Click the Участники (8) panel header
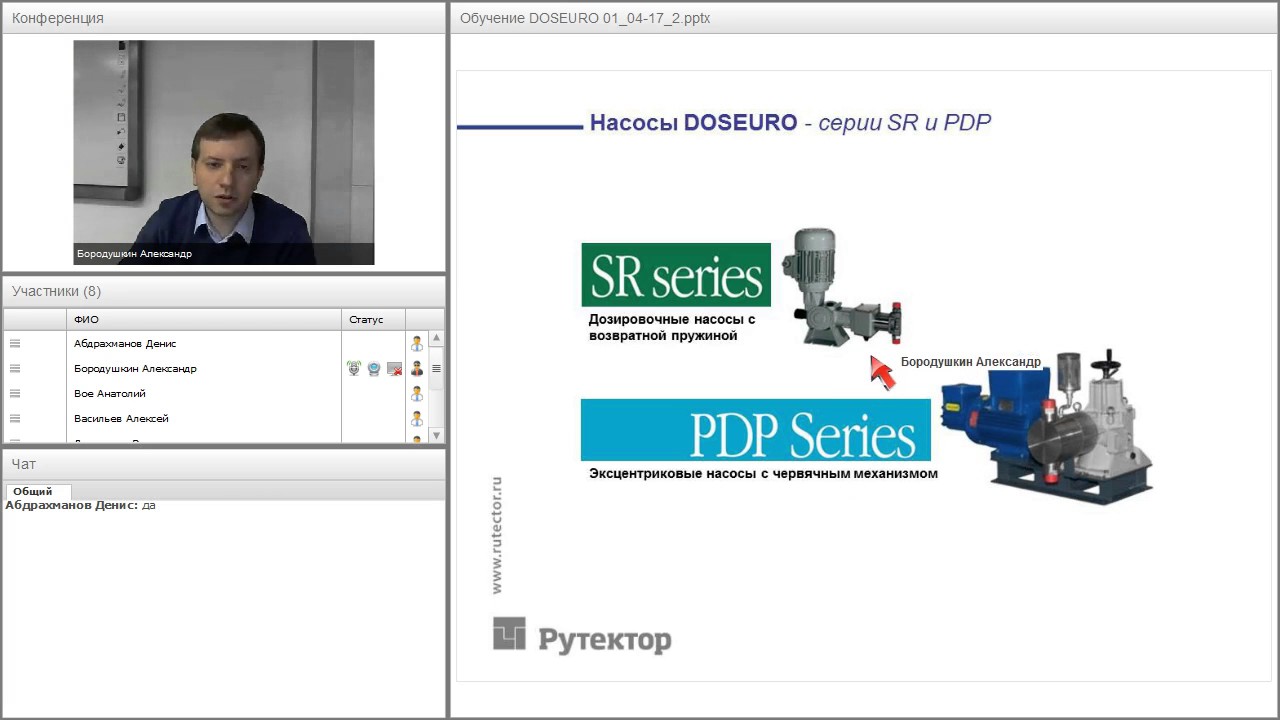 pos(224,291)
